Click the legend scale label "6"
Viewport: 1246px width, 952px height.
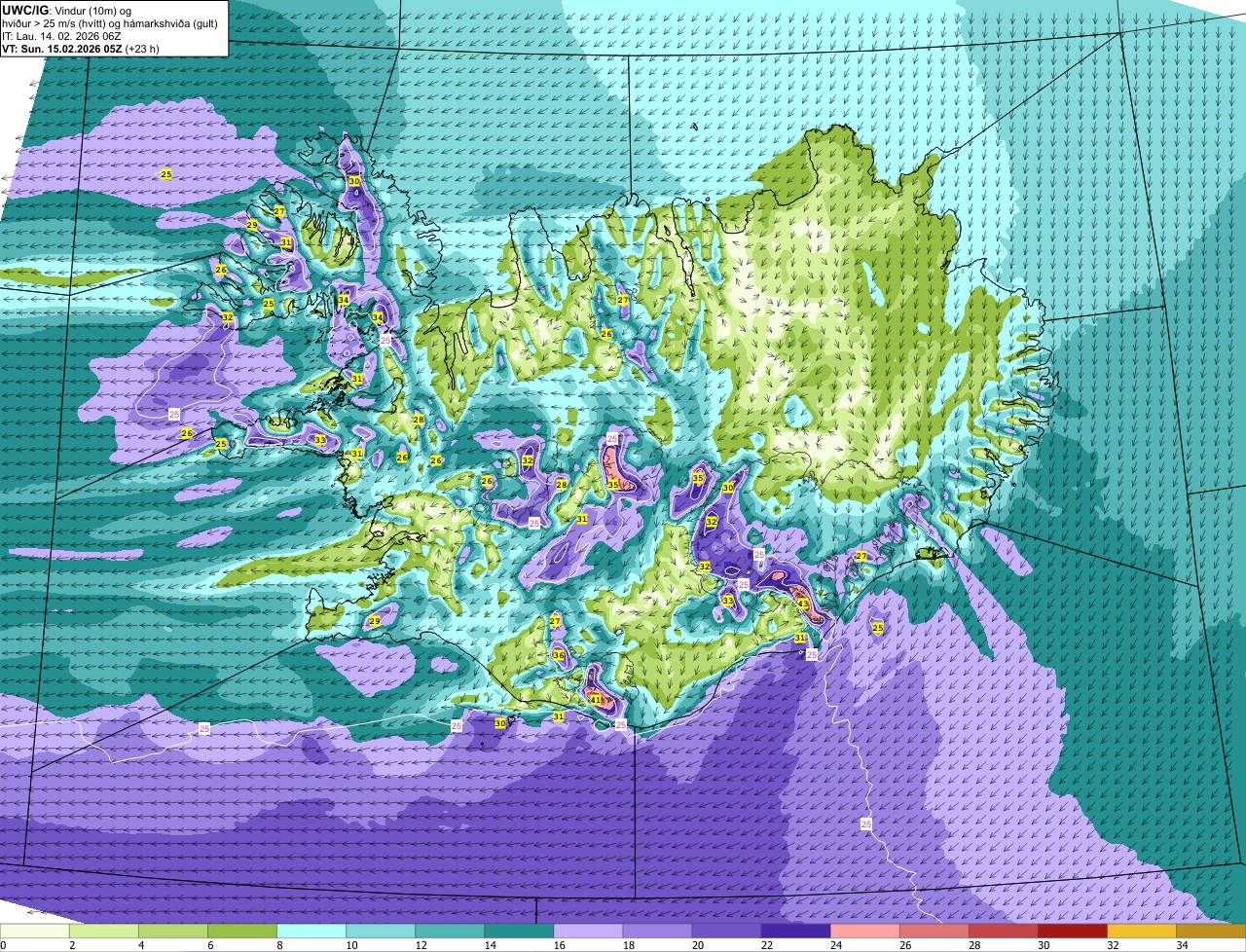tap(209, 945)
